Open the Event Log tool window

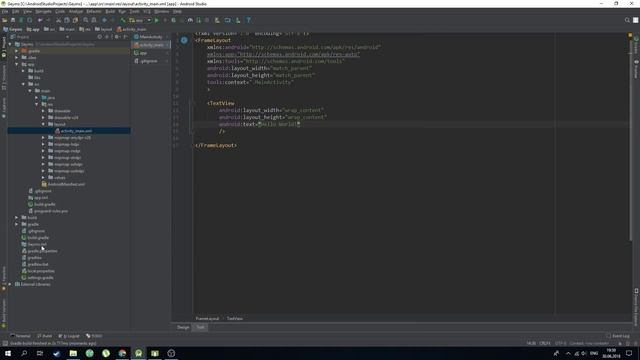618,336
